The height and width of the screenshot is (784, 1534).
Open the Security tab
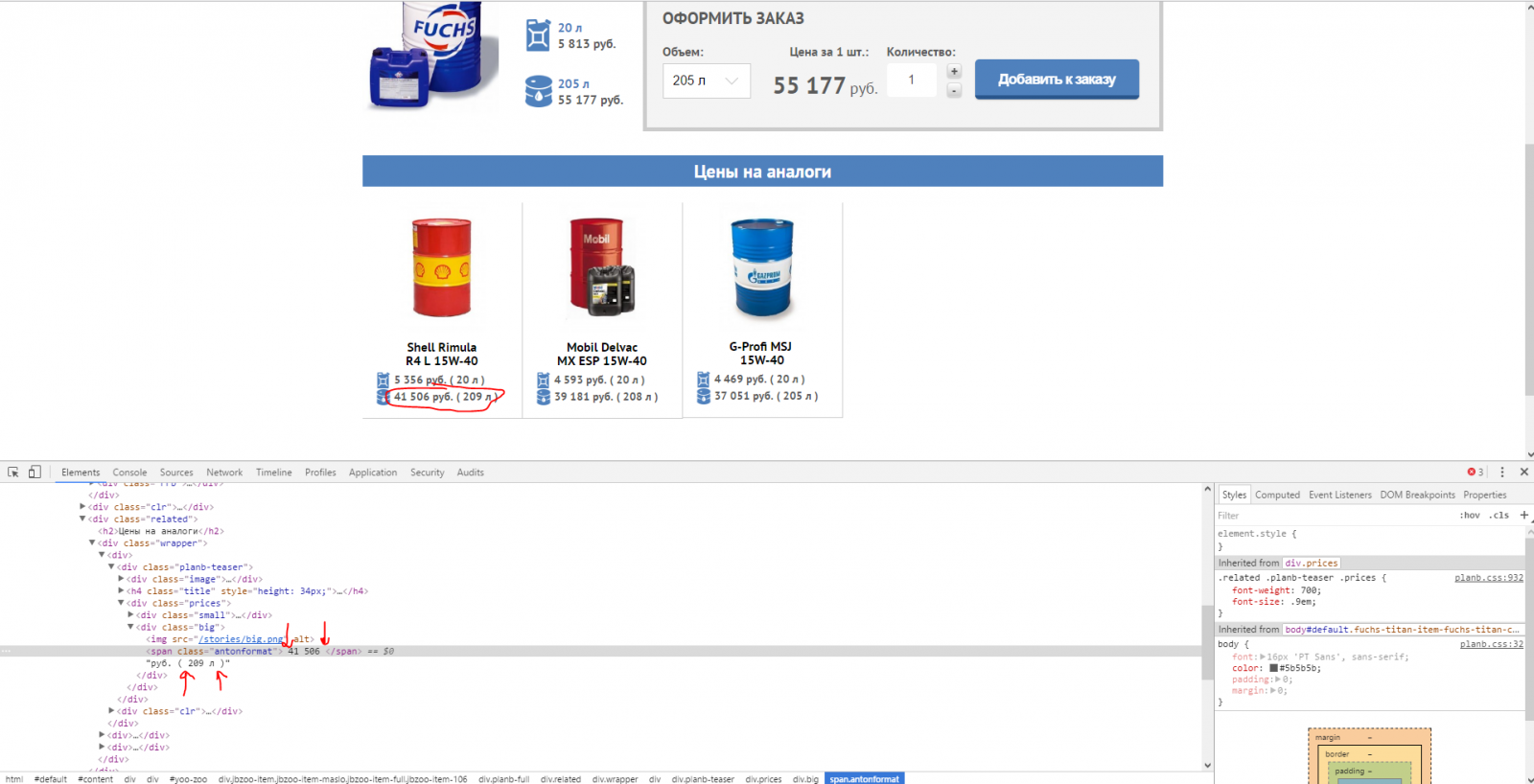pos(428,473)
